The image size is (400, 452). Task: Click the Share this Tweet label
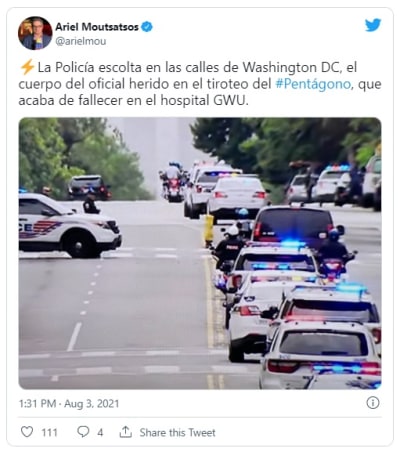(177, 433)
